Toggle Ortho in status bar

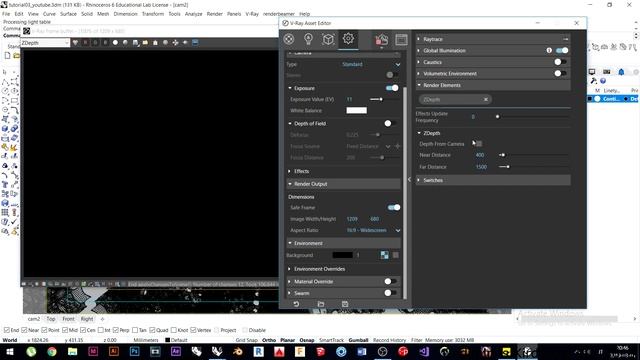pyautogui.click(x=269, y=340)
